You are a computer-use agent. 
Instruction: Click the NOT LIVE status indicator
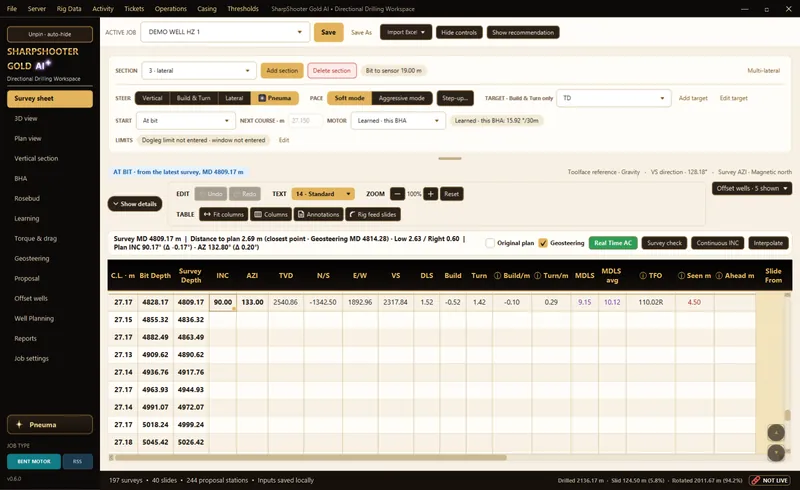pos(769,480)
